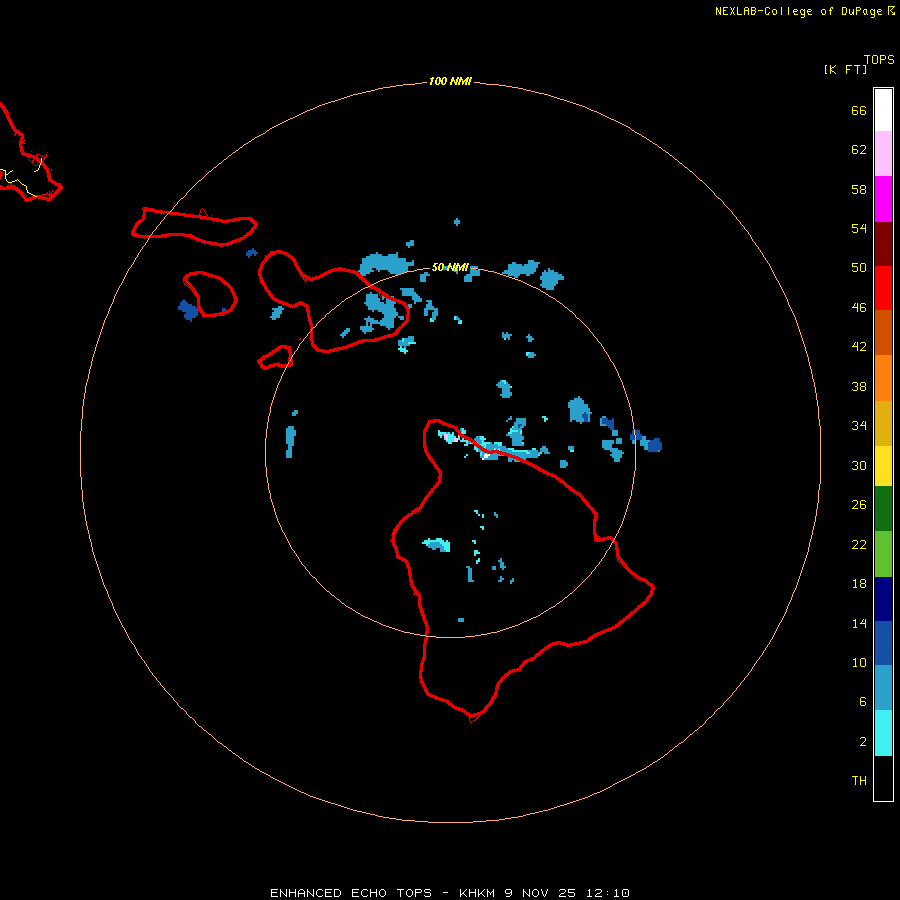Viewport: 900px width, 900px height.
Task: Click the legend value 14
Action: point(859,623)
